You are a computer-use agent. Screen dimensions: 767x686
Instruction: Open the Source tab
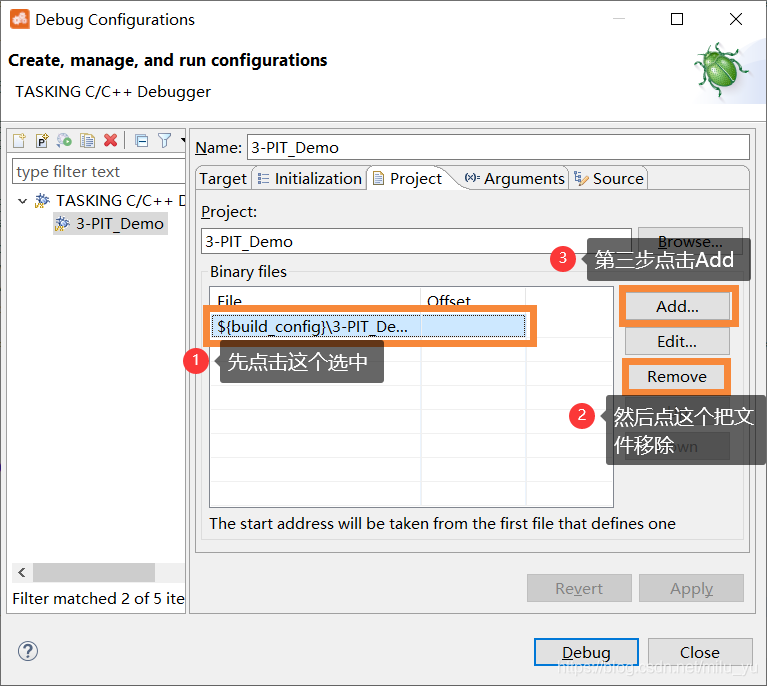point(609,179)
